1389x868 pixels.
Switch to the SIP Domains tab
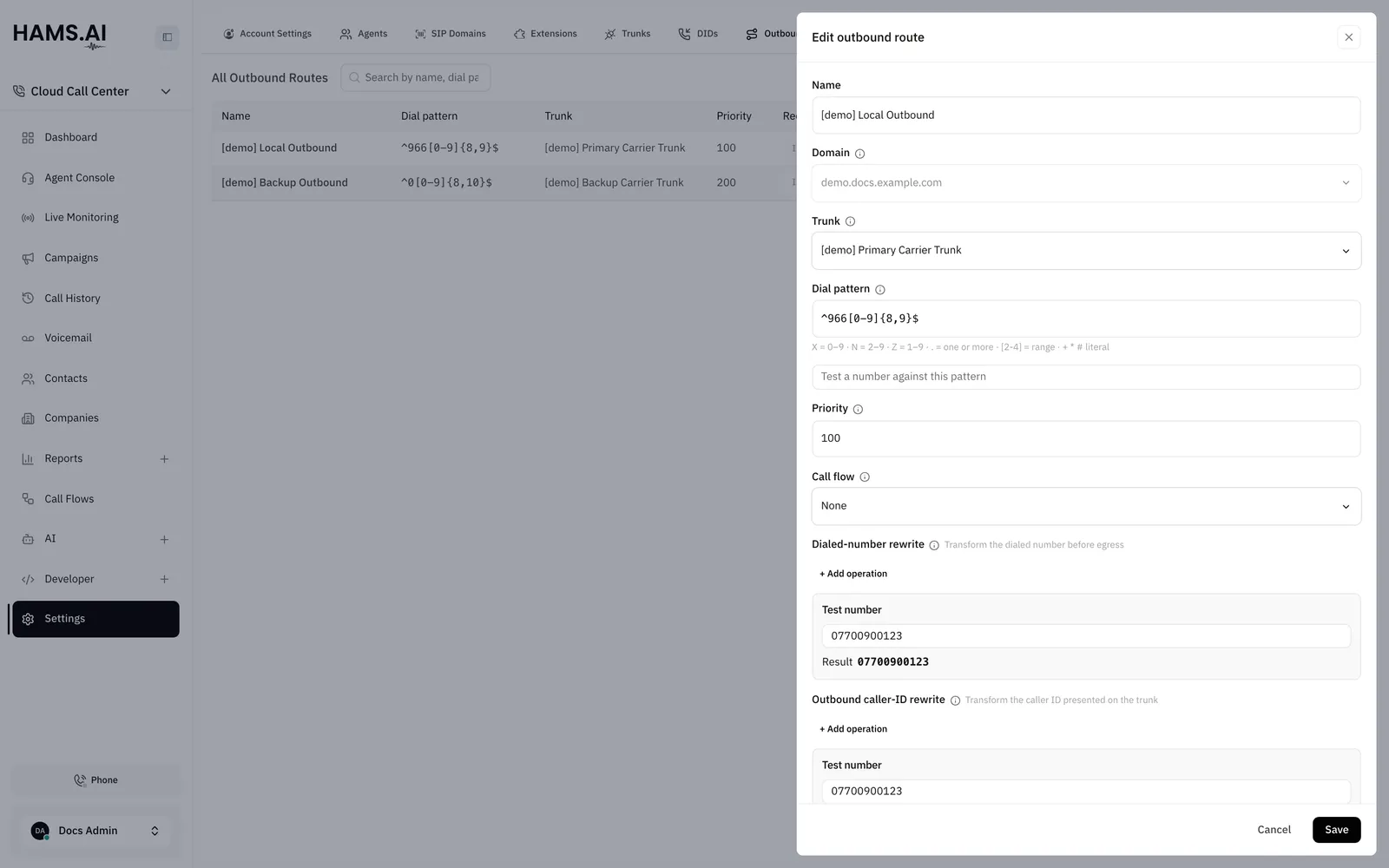(450, 34)
